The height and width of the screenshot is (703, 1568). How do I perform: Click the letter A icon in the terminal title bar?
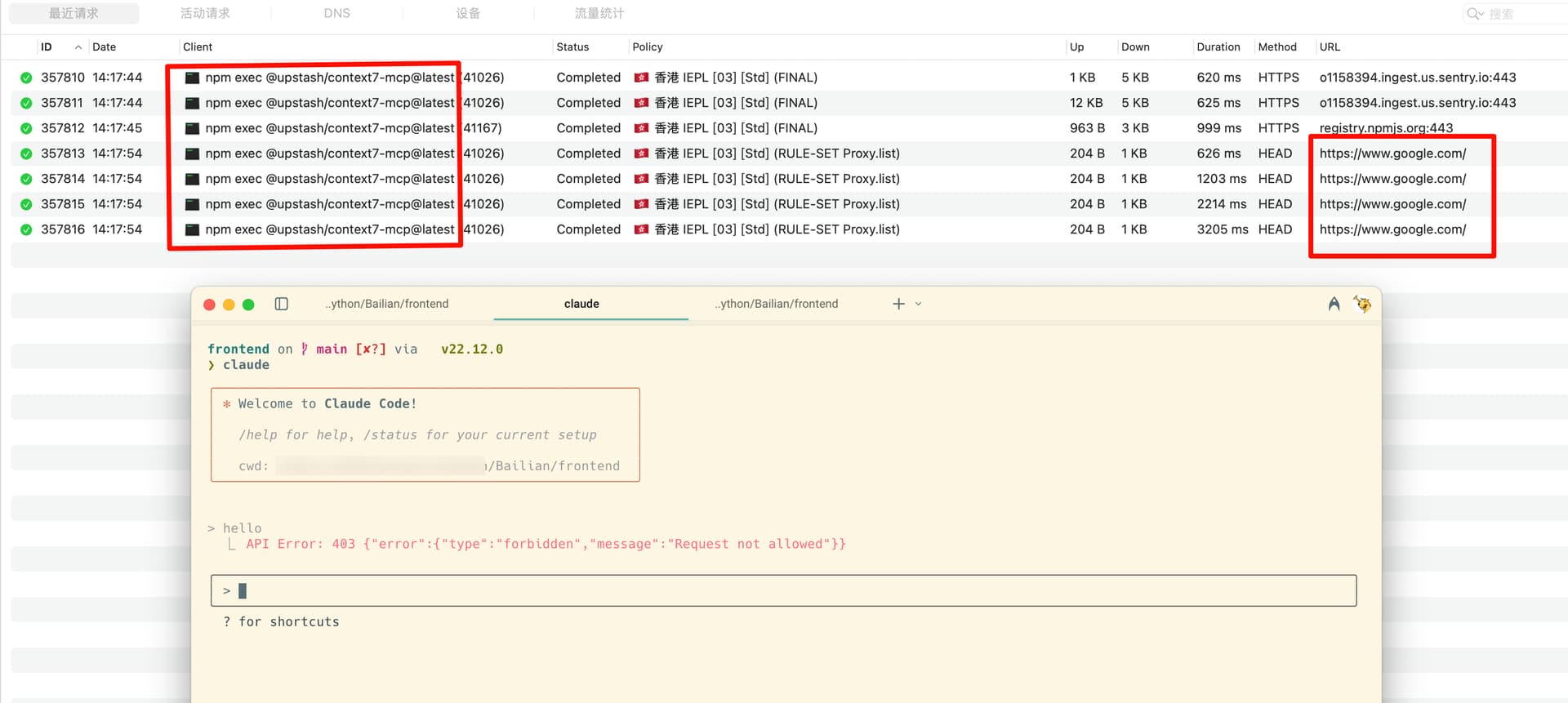coord(1334,304)
